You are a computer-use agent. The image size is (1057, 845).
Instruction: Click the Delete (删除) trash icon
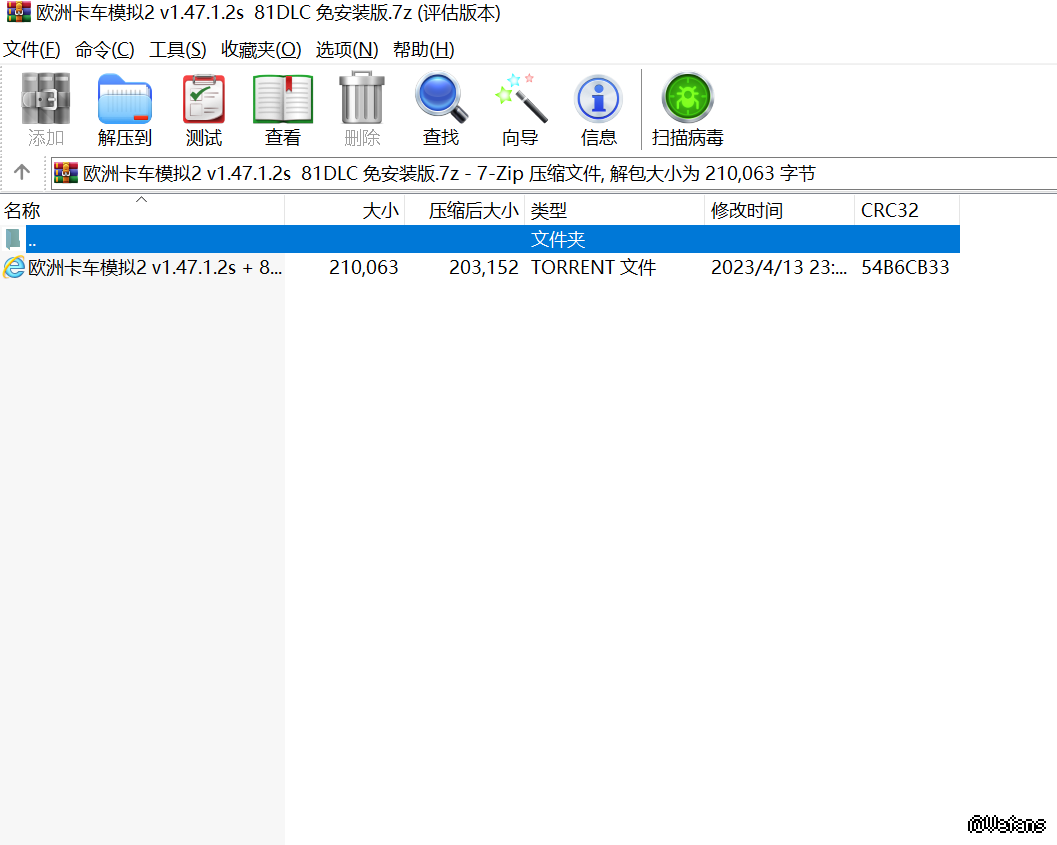tap(362, 101)
